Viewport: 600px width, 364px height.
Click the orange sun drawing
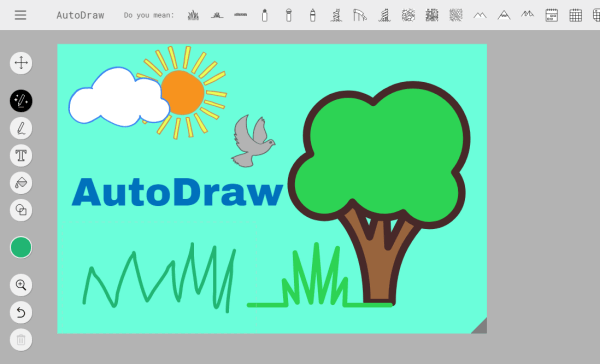[183, 93]
